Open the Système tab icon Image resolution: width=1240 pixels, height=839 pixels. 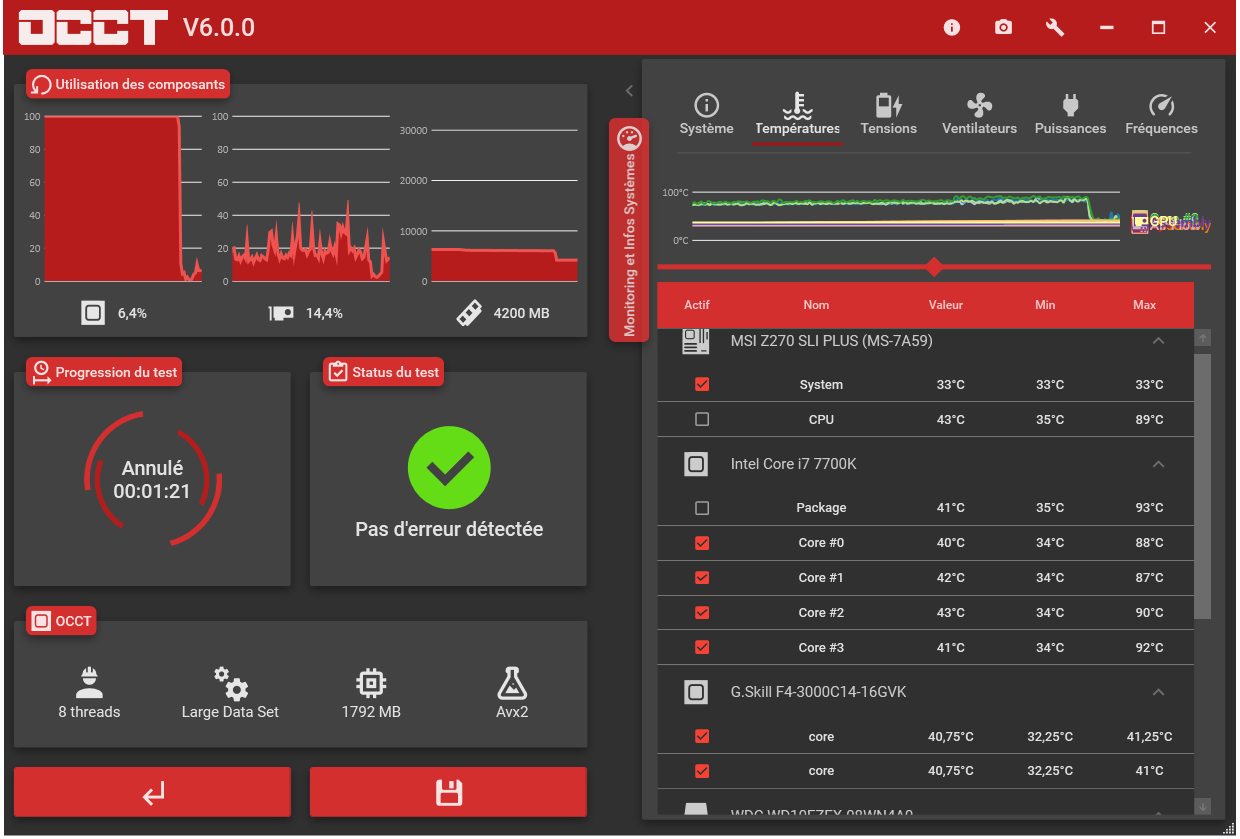click(706, 105)
